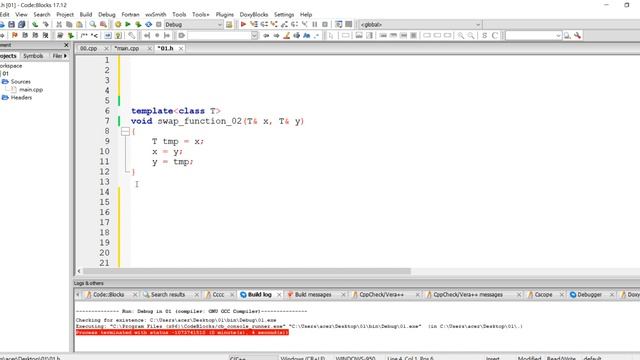Screen dimensions: 640x360
Task: Close the *01.h editor tab
Action: point(181,49)
